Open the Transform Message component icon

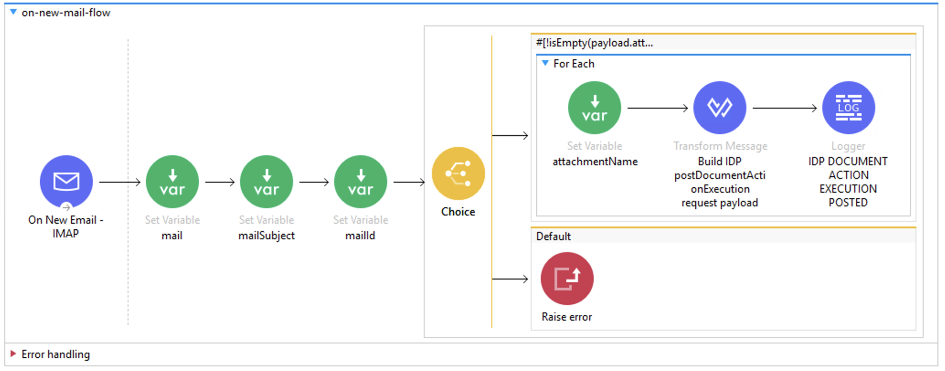click(720, 108)
